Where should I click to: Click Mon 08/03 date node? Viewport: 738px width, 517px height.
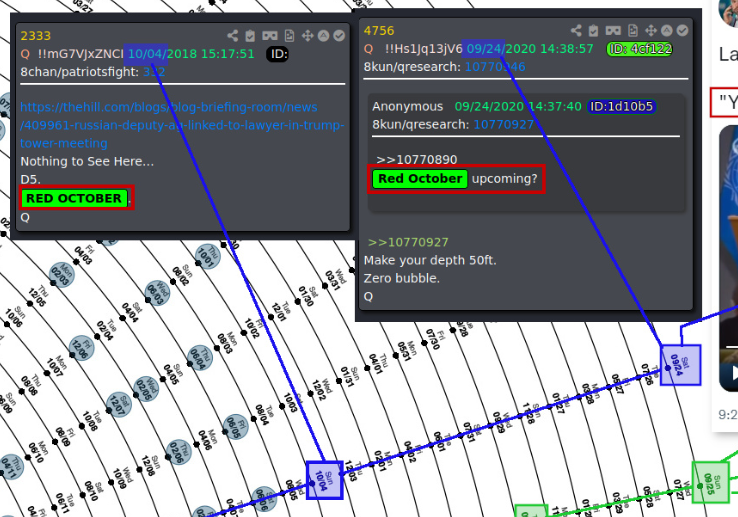217,348
